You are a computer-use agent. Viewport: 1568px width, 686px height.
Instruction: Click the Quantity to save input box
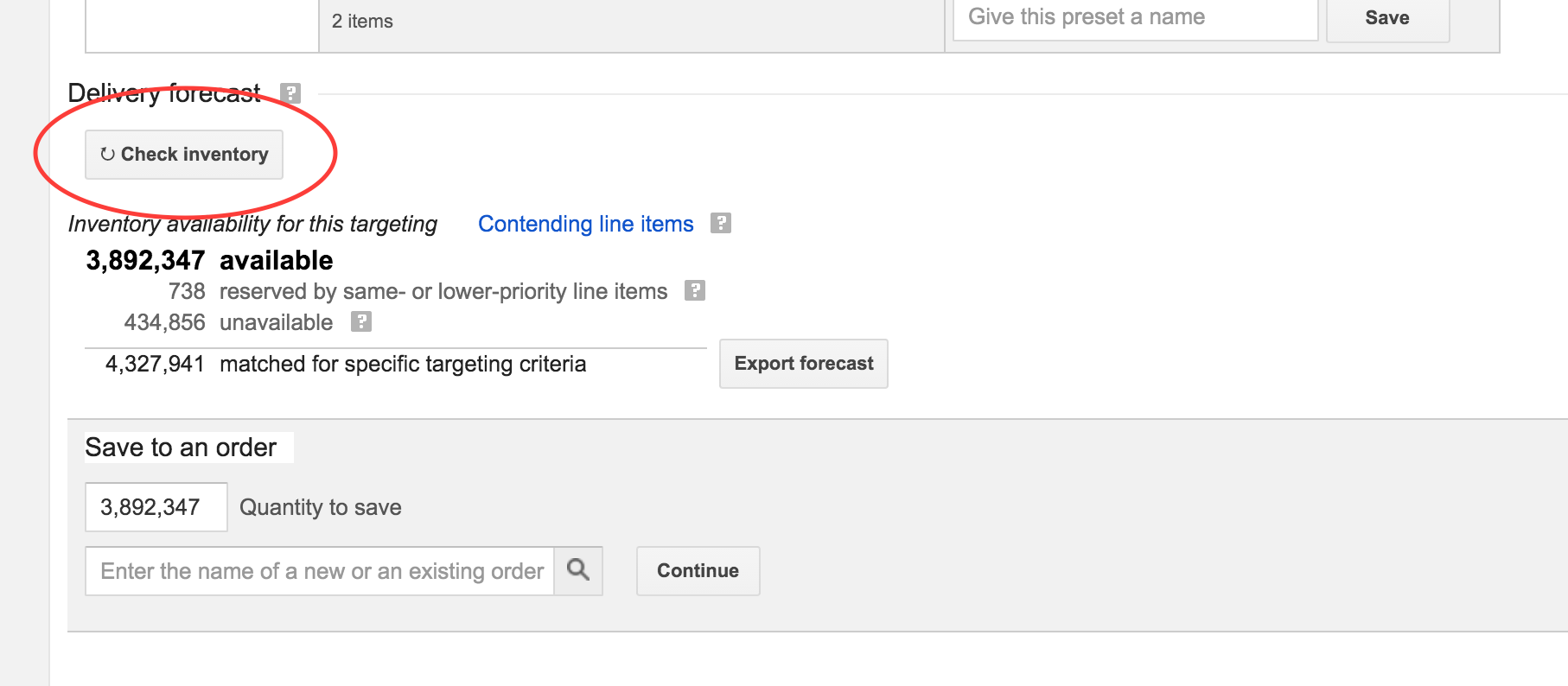click(x=156, y=507)
